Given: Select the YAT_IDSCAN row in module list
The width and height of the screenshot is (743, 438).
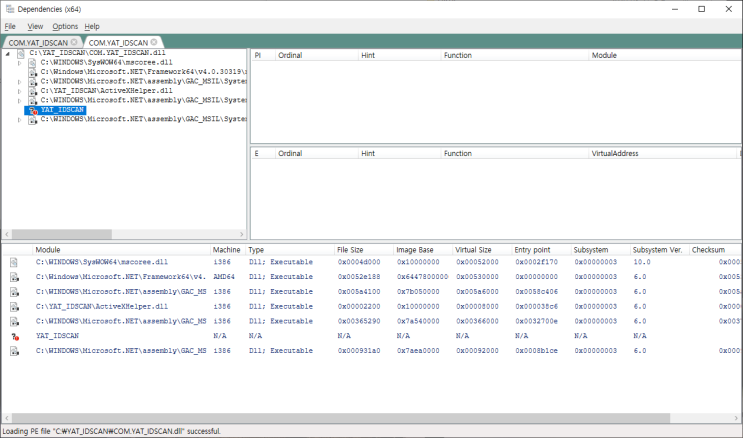Looking at the screenshot, I should 57,337.
